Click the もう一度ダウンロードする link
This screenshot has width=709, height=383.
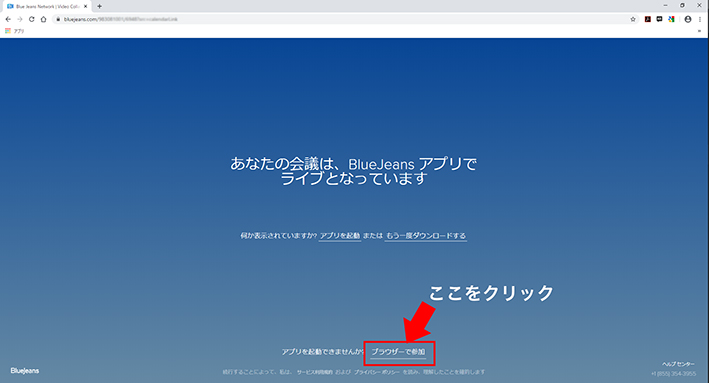coord(425,236)
